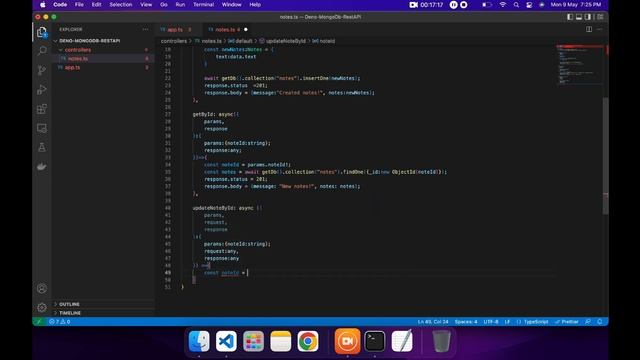Open the Source Control view

point(42,70)
